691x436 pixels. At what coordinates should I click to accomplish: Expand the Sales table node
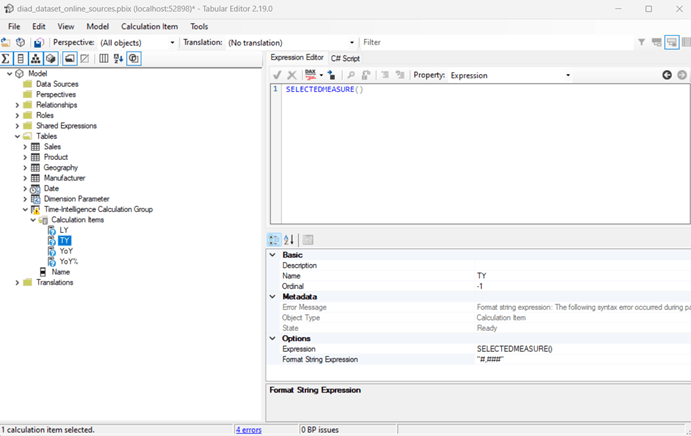25,147
